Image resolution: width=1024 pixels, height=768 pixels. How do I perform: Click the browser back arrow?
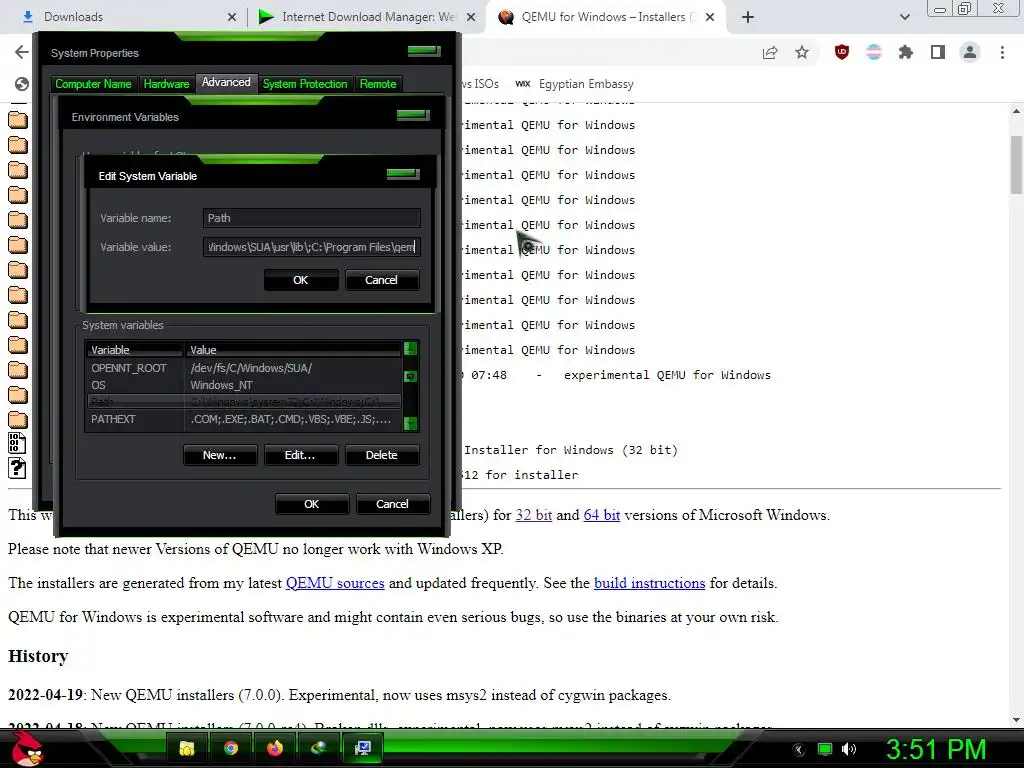click(x=22, y=52)
